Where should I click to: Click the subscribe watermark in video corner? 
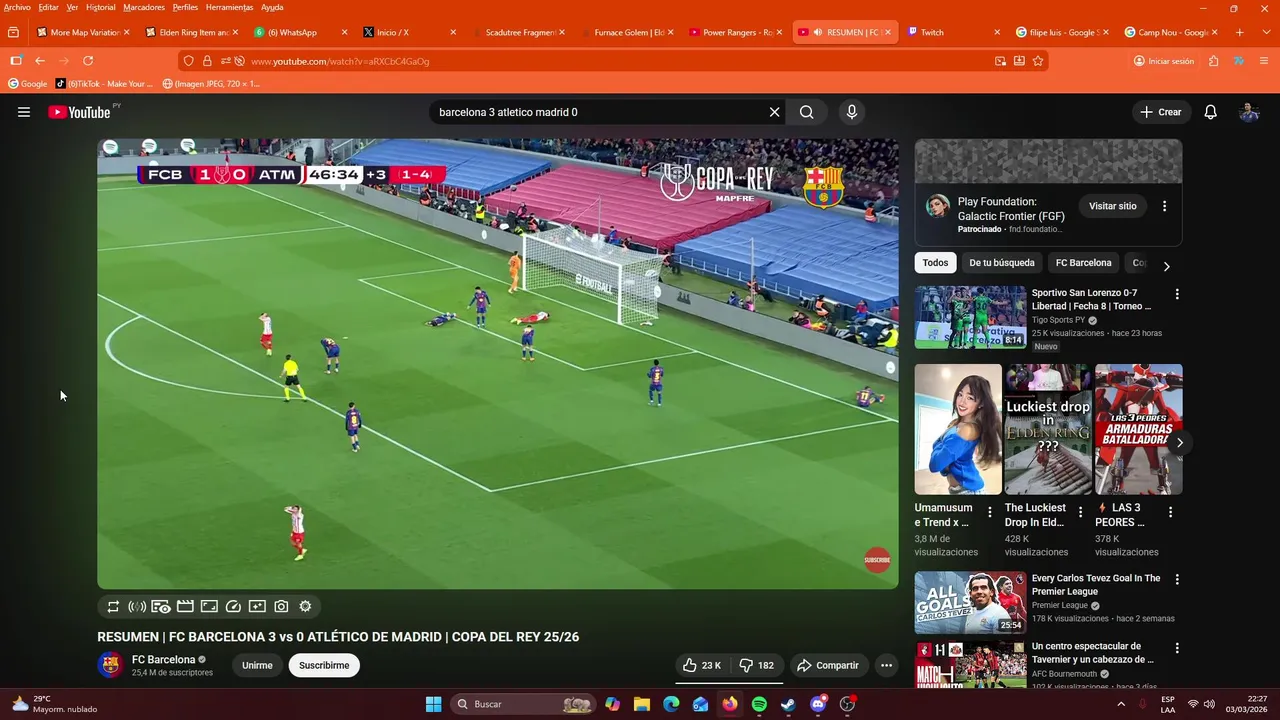point(877,560)
